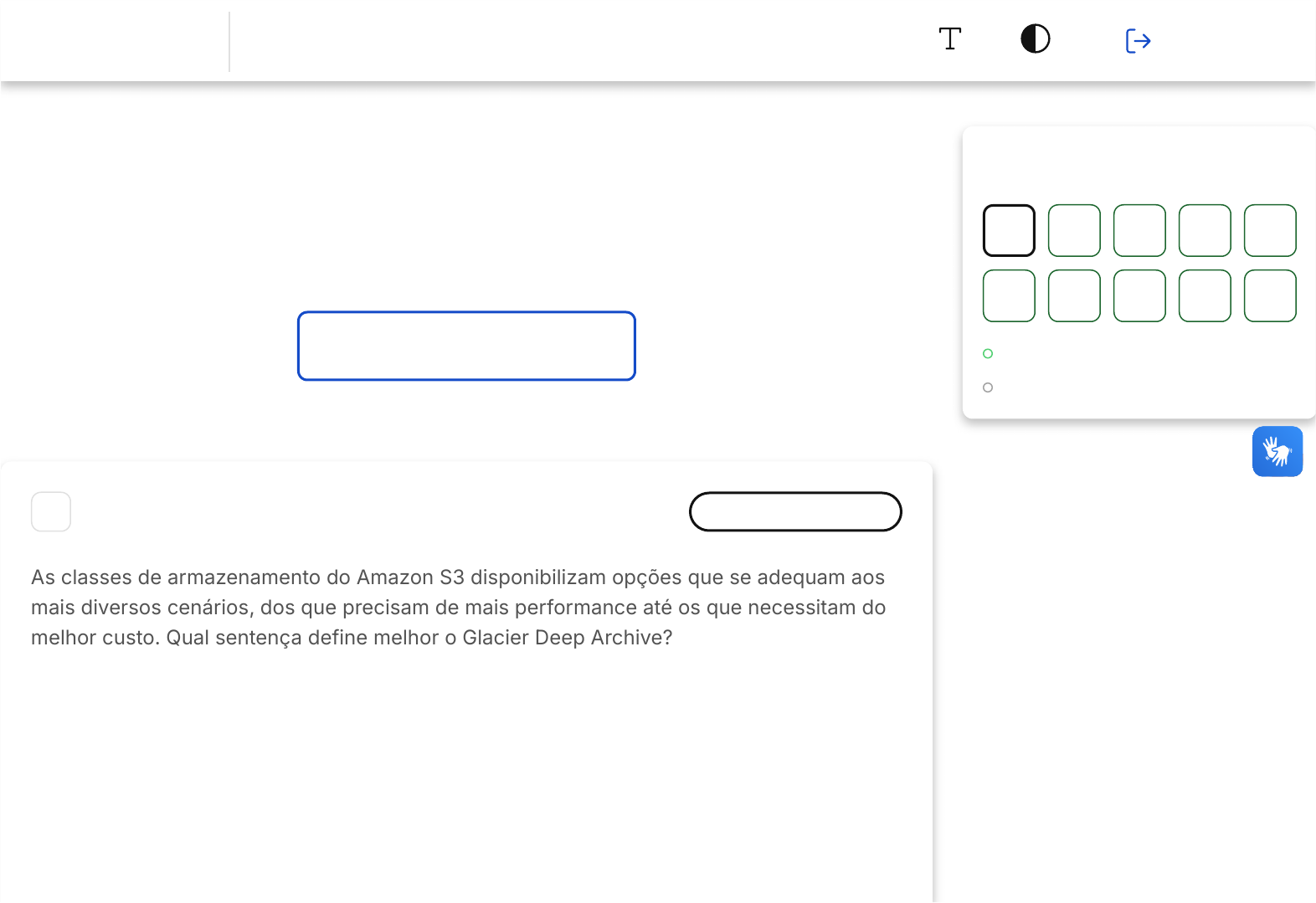Select the black-outlined current question box
Screen dimensions: 1316x903
click(1009, 230)
